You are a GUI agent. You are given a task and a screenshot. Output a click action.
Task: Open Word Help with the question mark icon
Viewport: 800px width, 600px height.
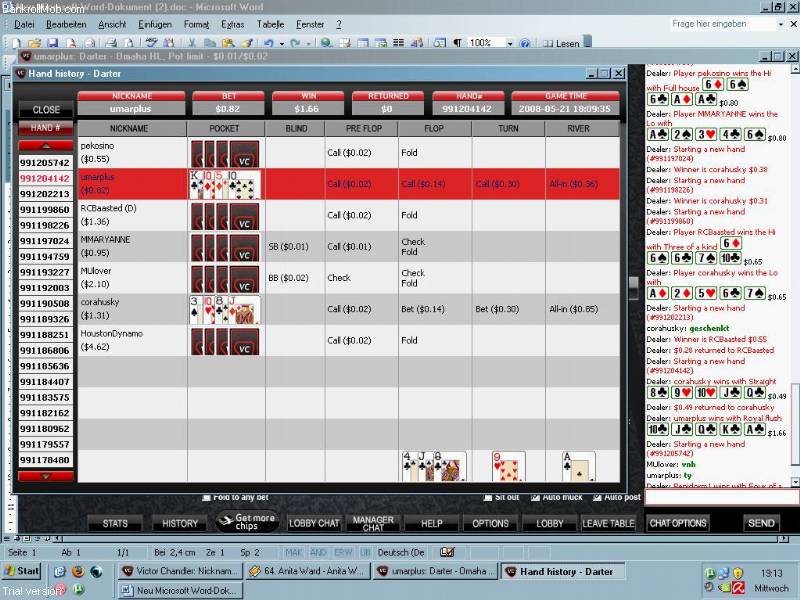(524, 43)
